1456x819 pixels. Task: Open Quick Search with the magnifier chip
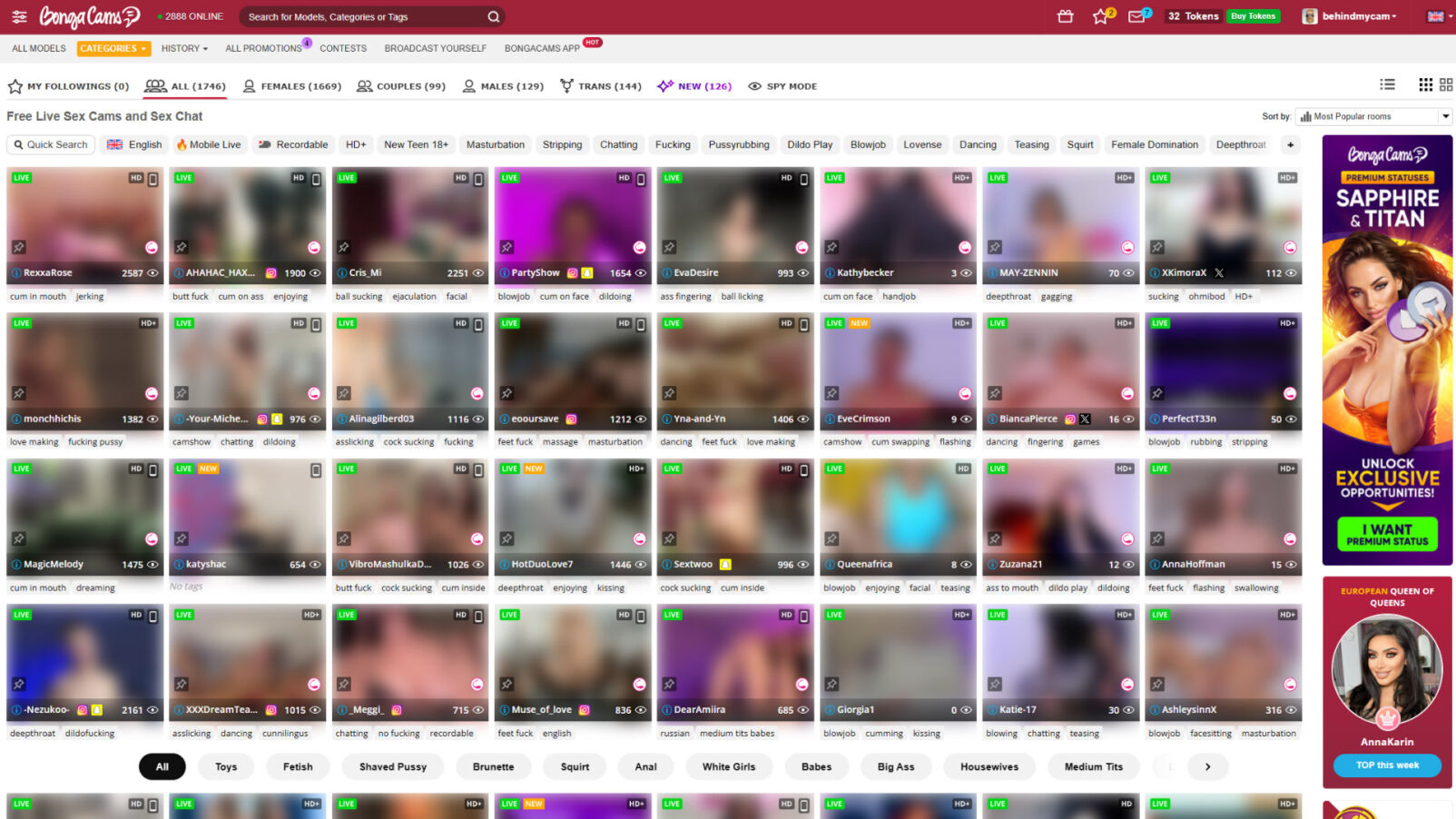coord(50,144)
